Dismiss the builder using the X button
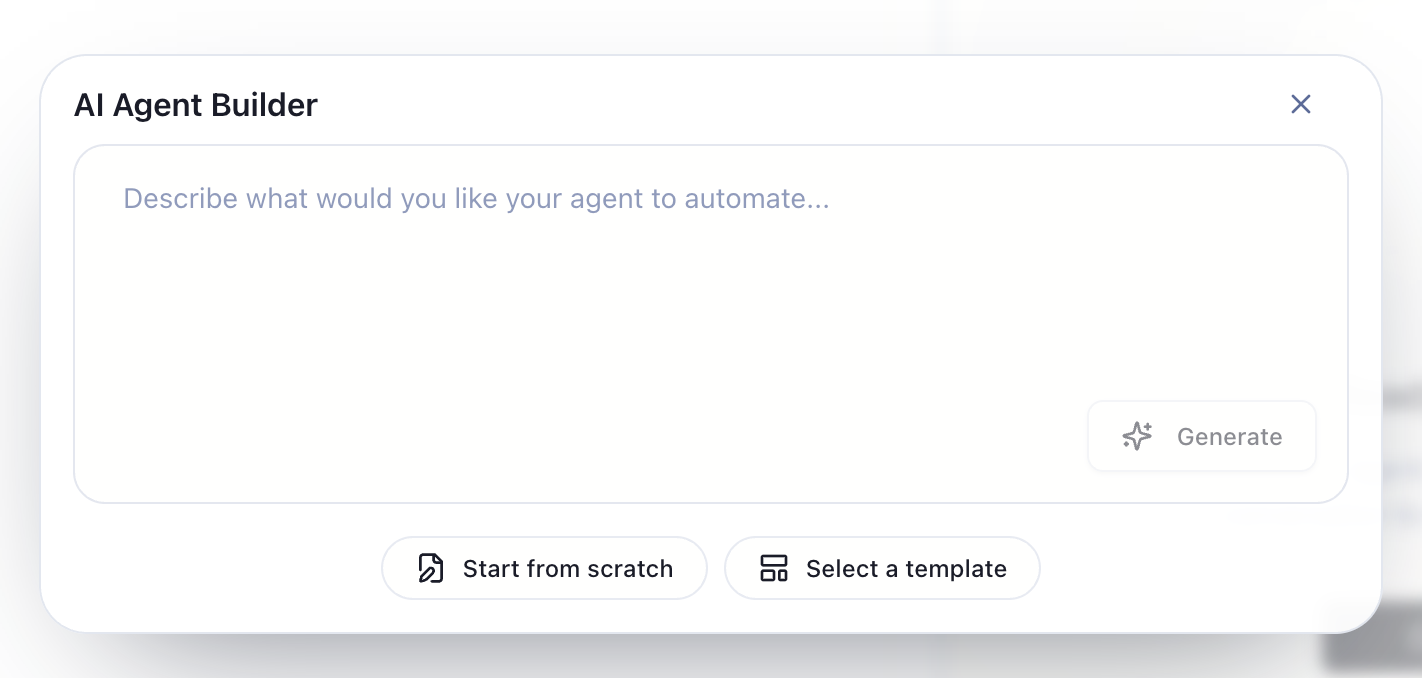Image resolution: width=1422 pixels, height=678 pixels. [1300, 104]
